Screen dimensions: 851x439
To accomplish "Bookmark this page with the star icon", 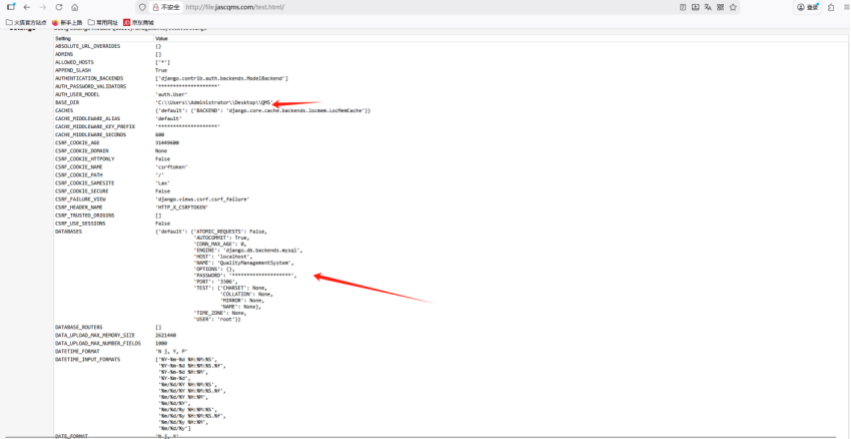I will pos(733,7).
